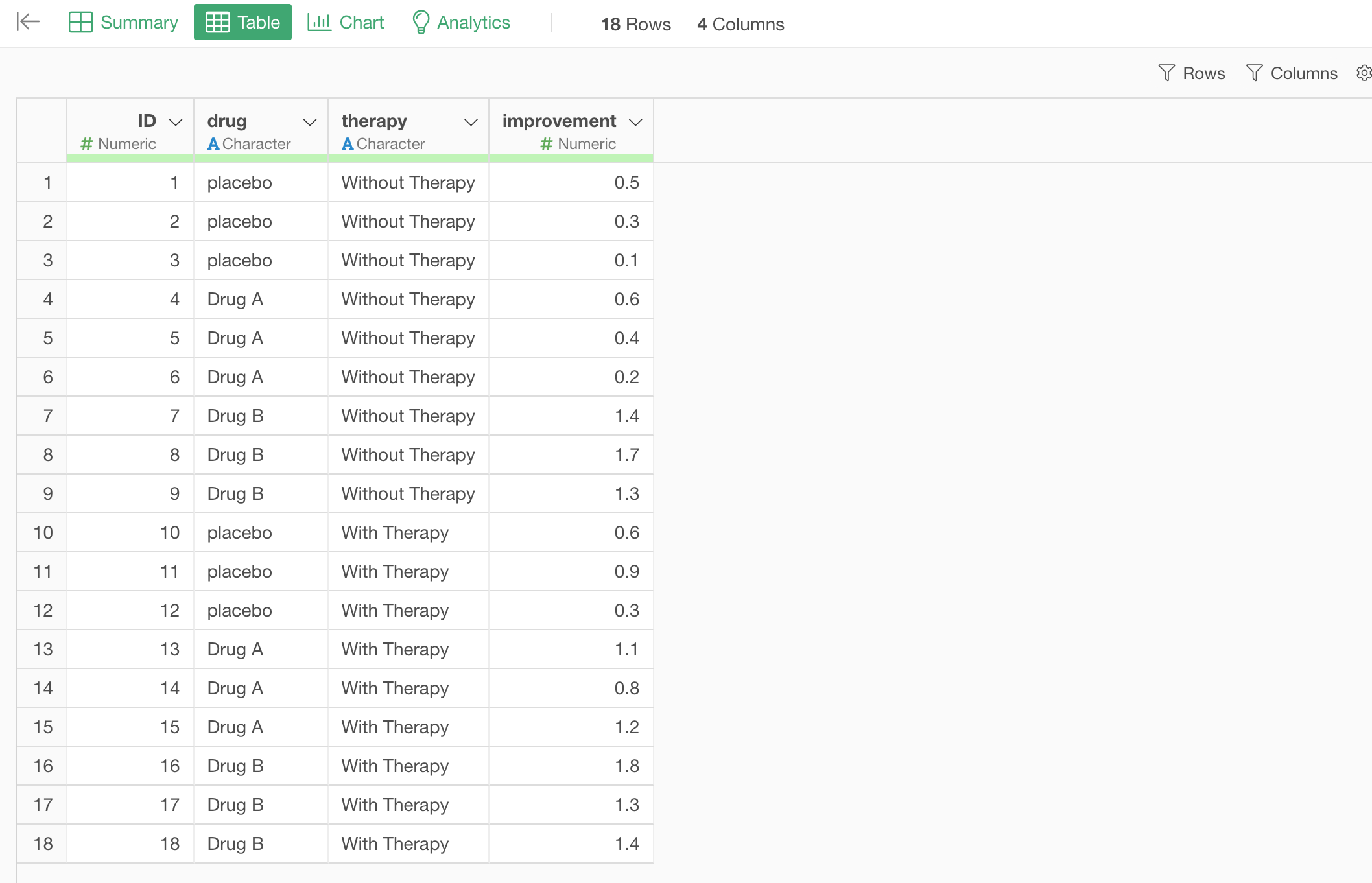Select improvement value 0.5 in row 1

(571, 182)
